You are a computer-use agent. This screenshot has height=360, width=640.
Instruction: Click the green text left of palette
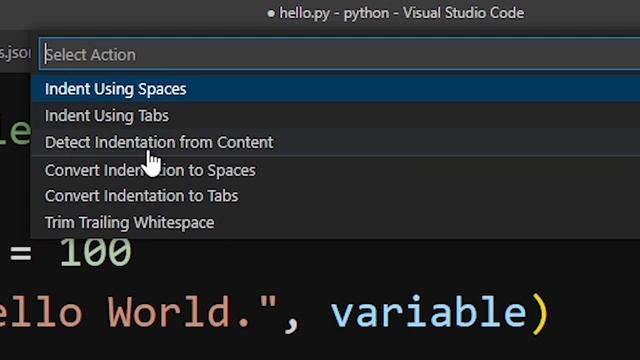(x=15, y=131)
